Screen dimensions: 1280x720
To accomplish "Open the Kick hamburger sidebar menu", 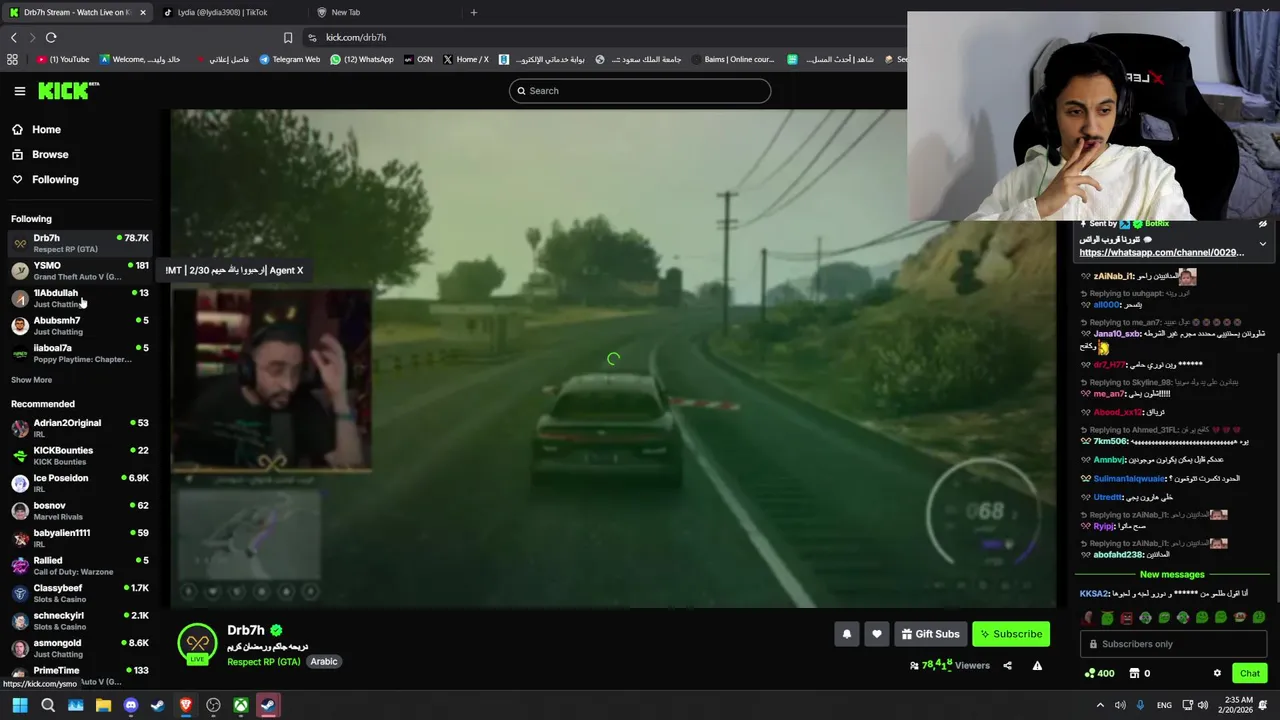I will pyautogui.click(x=19, y=91).
